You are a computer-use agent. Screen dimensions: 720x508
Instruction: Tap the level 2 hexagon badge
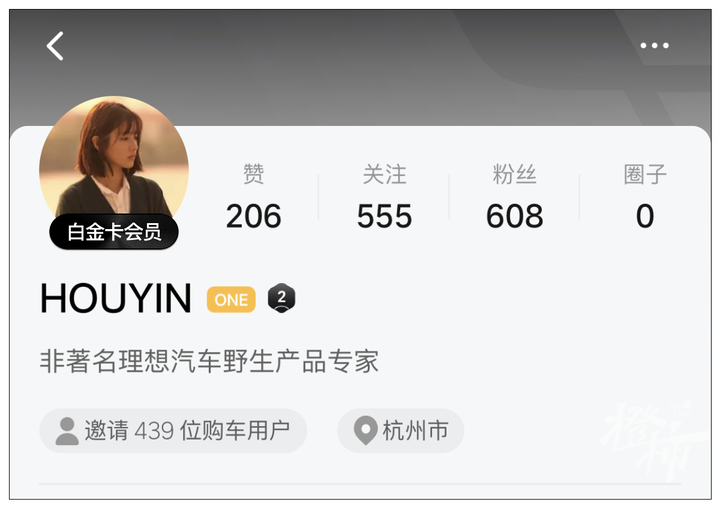point(281,298)
